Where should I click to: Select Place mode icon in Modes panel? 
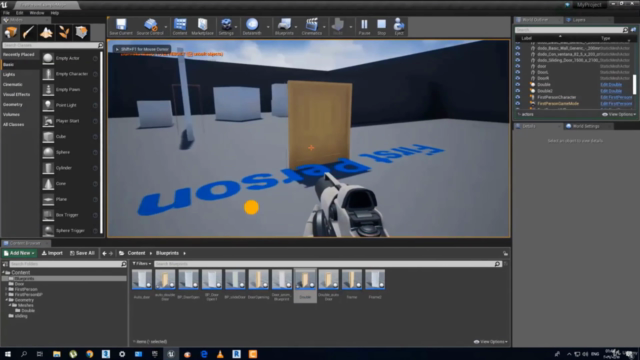11,32
